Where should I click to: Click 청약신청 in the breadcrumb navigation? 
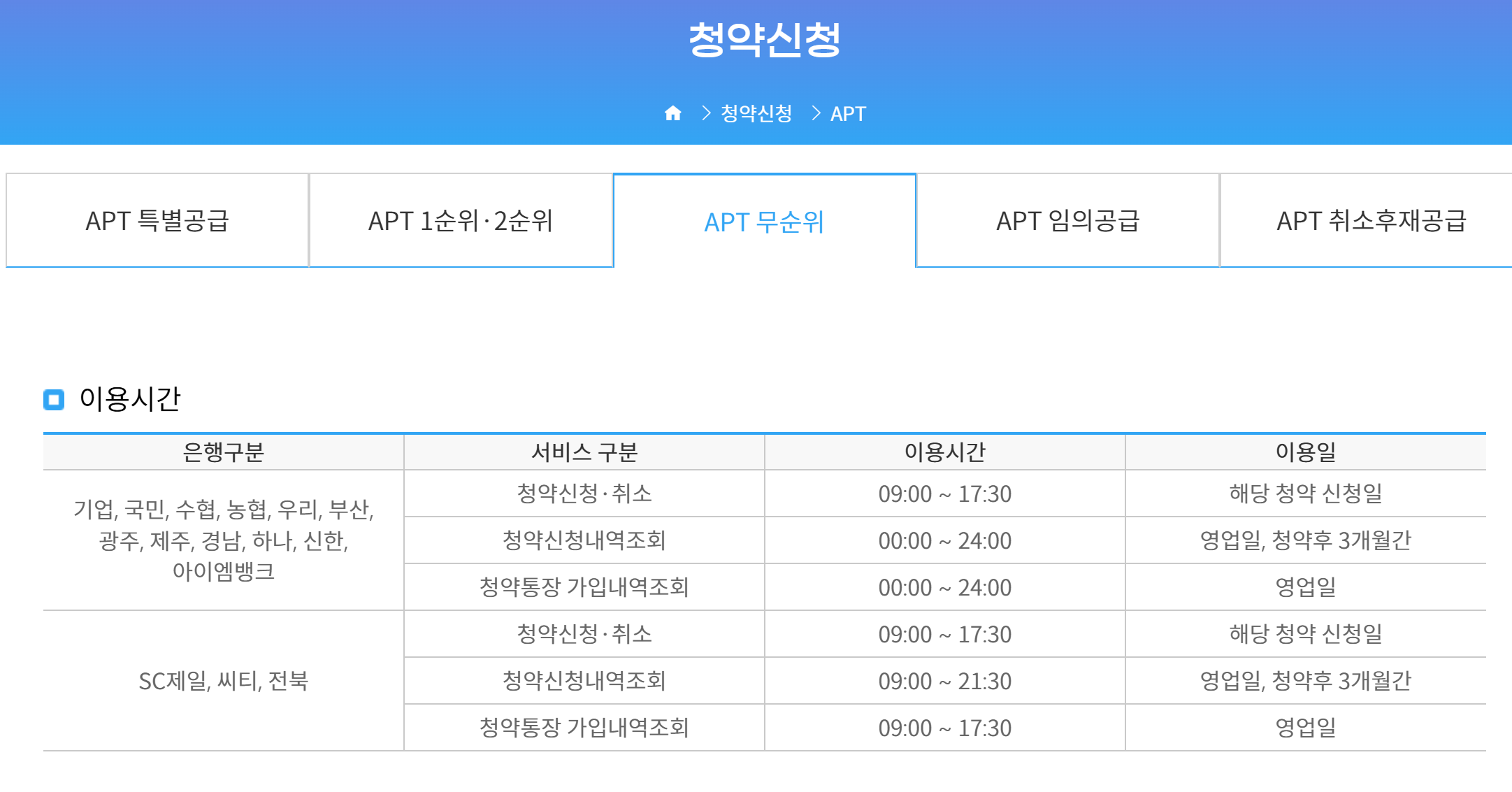click(755, 113)
